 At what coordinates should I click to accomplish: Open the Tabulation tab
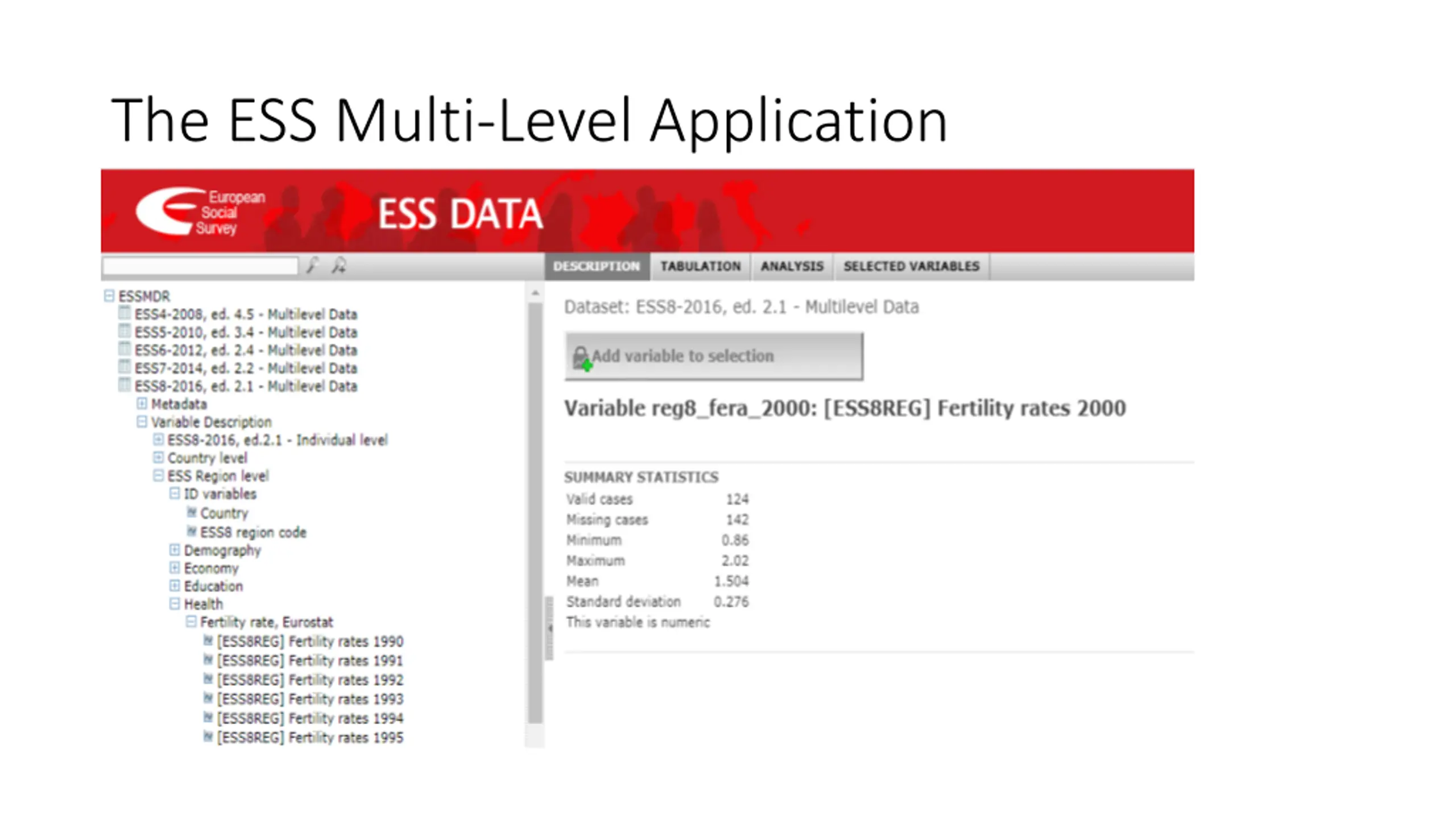tap(700, 266)
